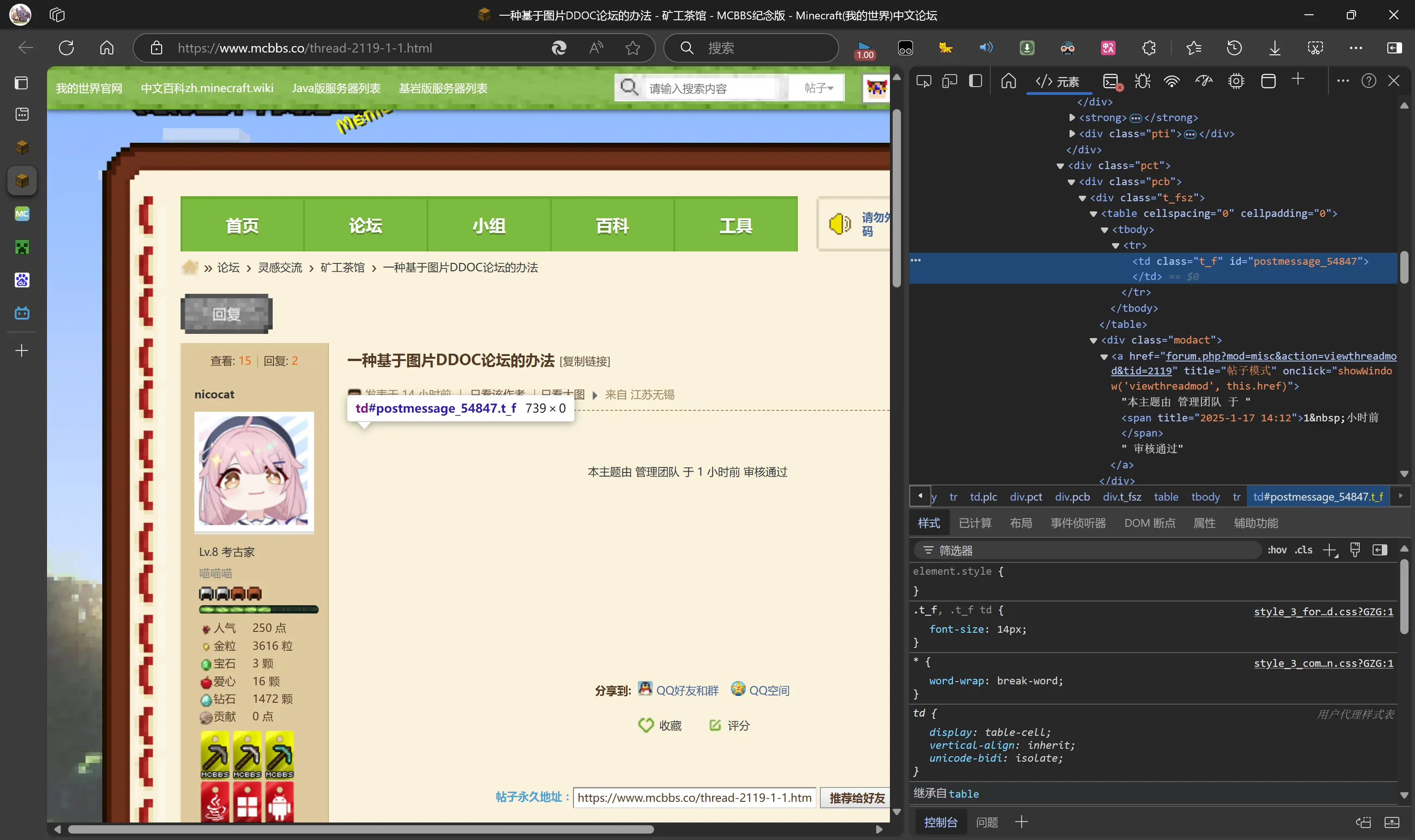Click the browser refresh icon

(66, 48)
